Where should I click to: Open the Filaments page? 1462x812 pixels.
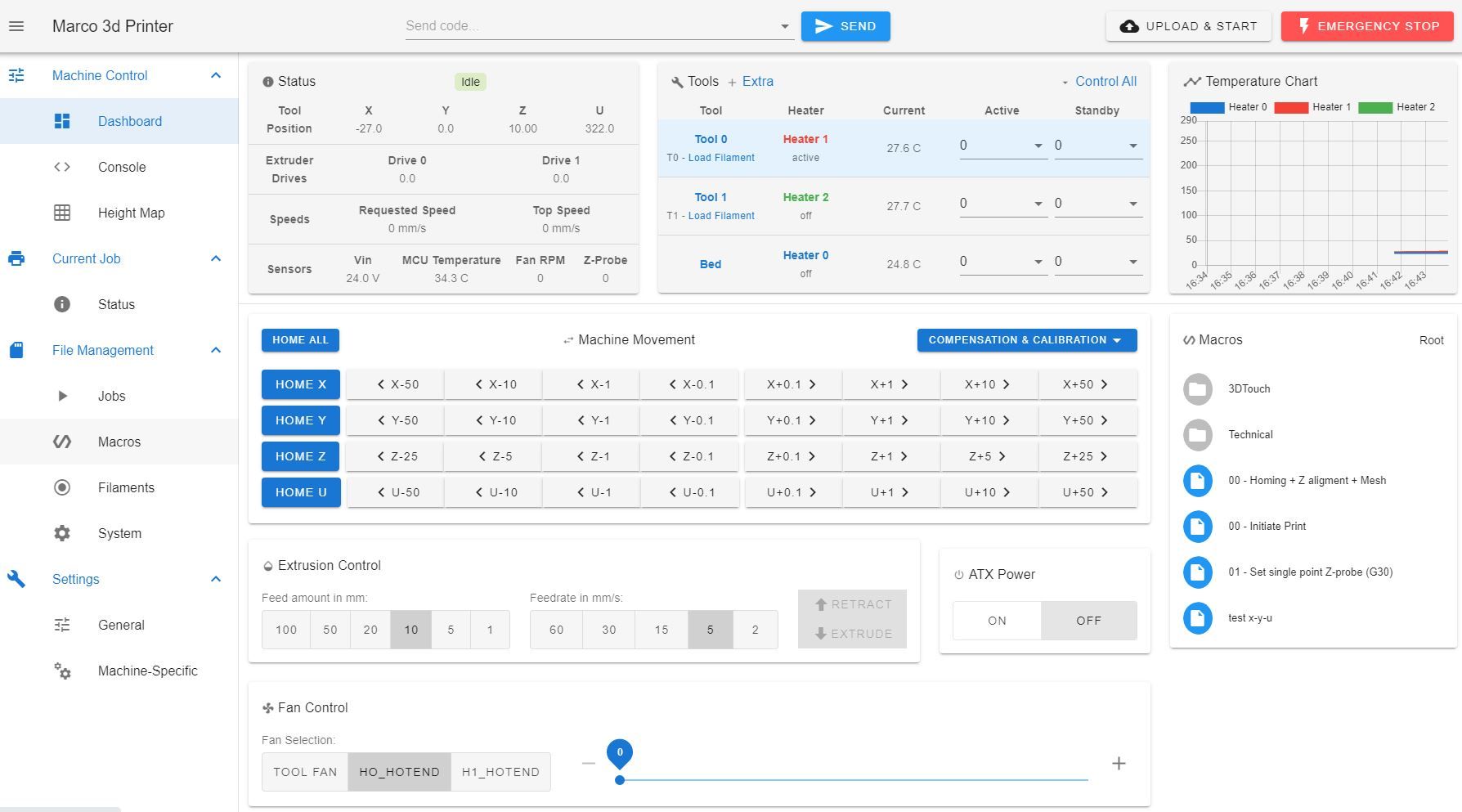(119, 487)
